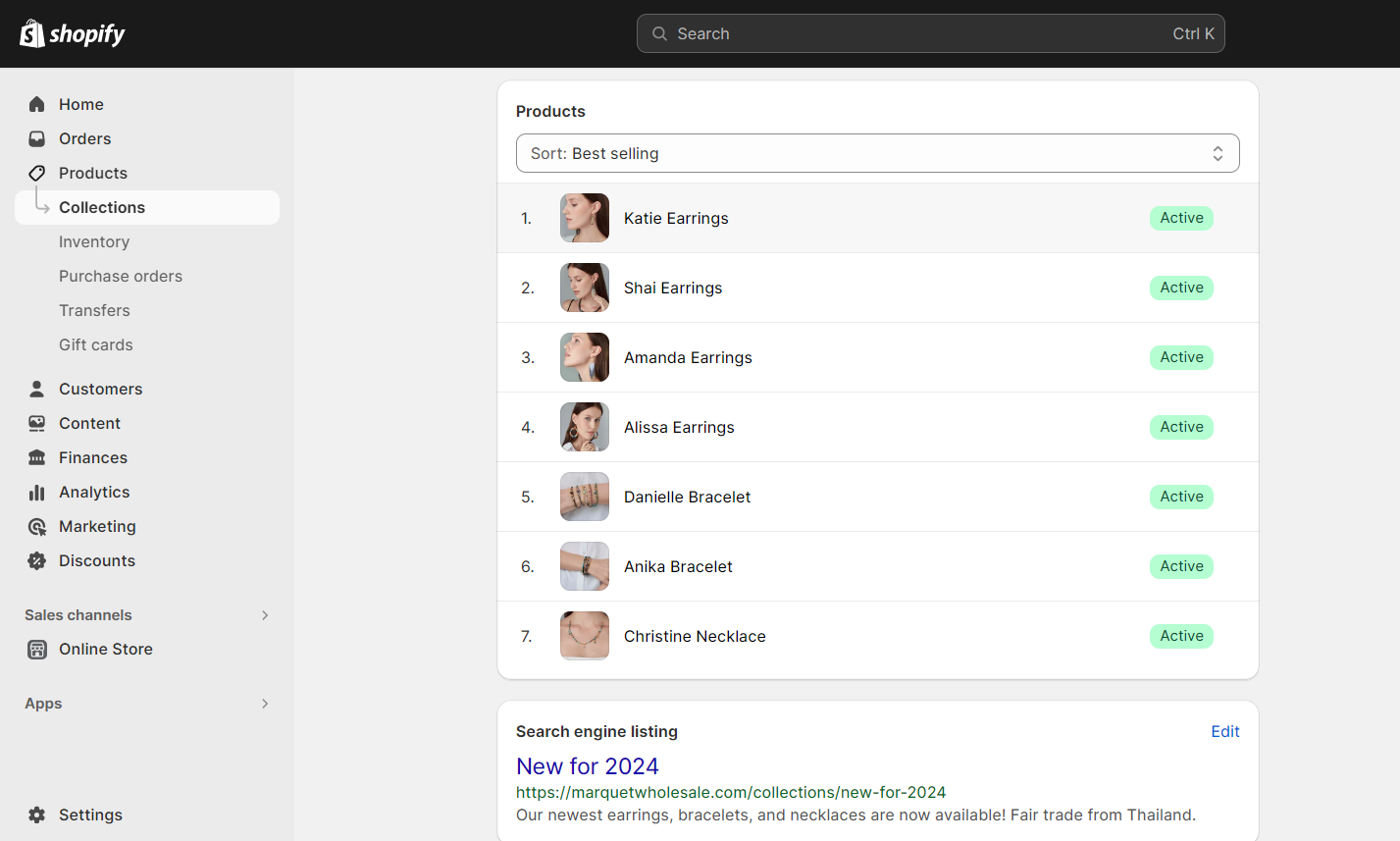
Task: Go to Customers
Action: pos(101,389)
